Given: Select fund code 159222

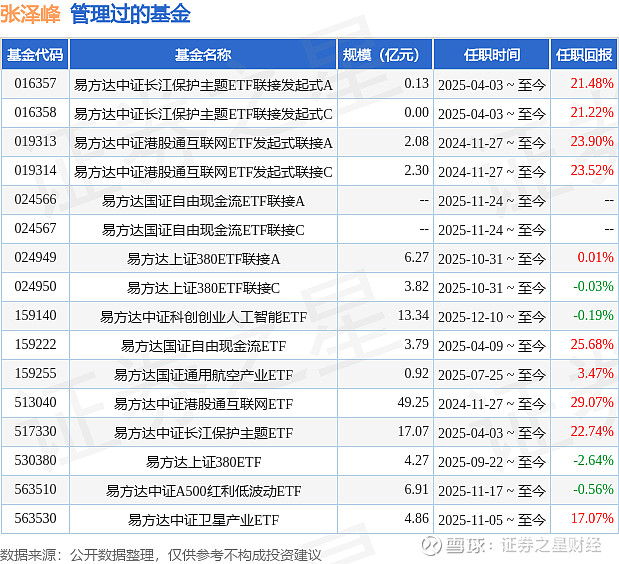Looking at the screenshot, I should [35, 345].
